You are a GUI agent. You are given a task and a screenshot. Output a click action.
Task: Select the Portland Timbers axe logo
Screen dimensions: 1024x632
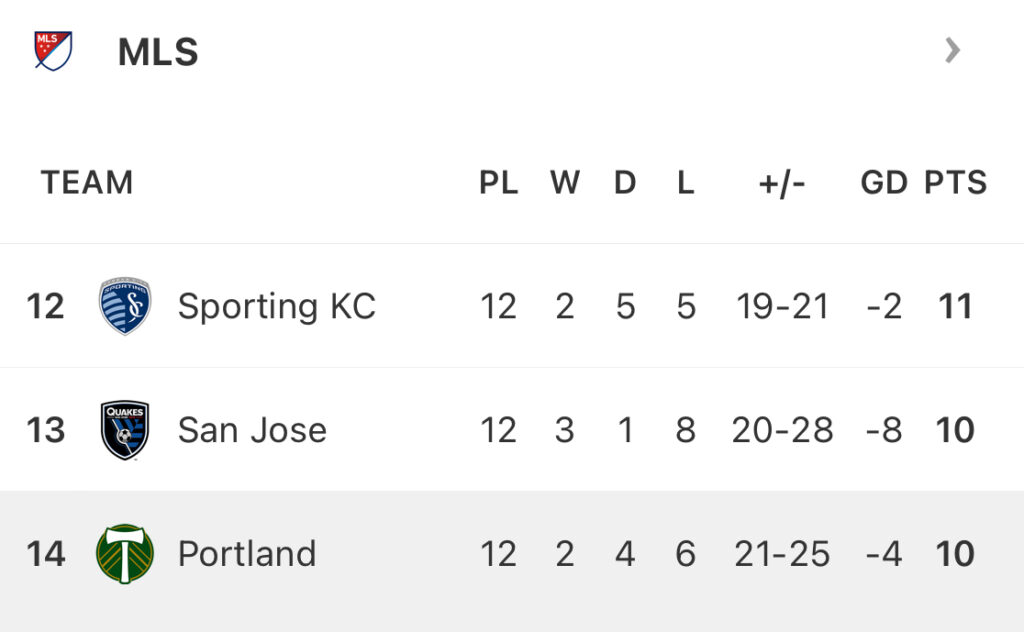pos(125,554)
